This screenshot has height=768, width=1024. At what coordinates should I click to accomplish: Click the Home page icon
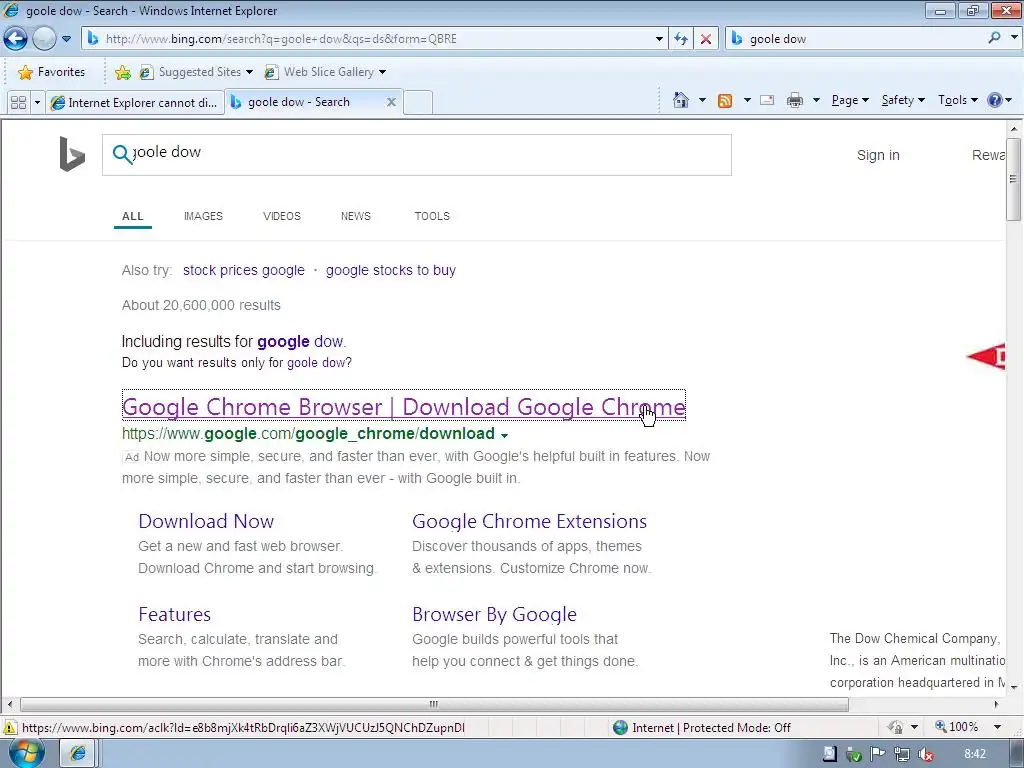point(680,100)
